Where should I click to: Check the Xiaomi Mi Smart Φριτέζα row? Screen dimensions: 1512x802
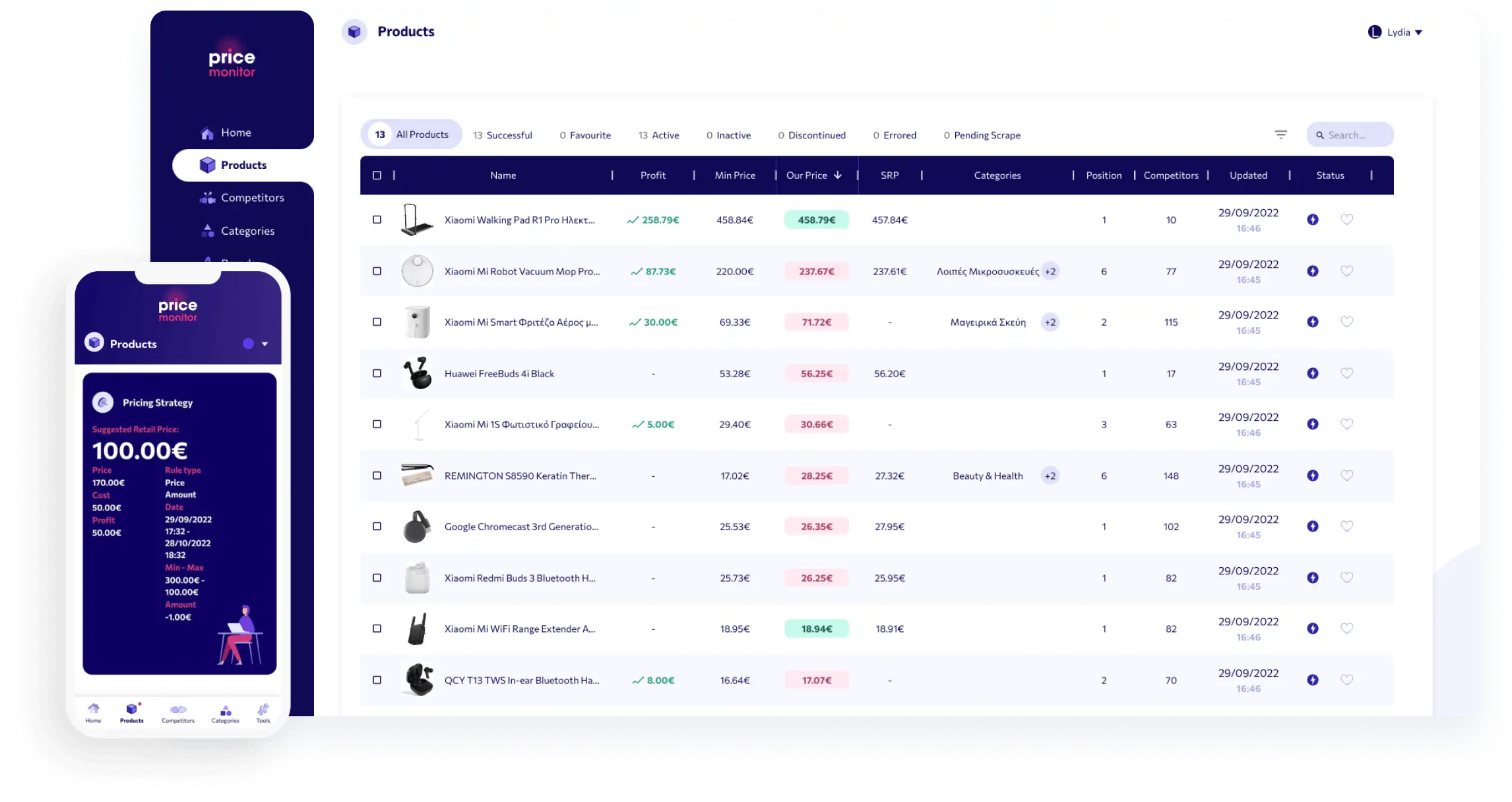coord(377,322)
